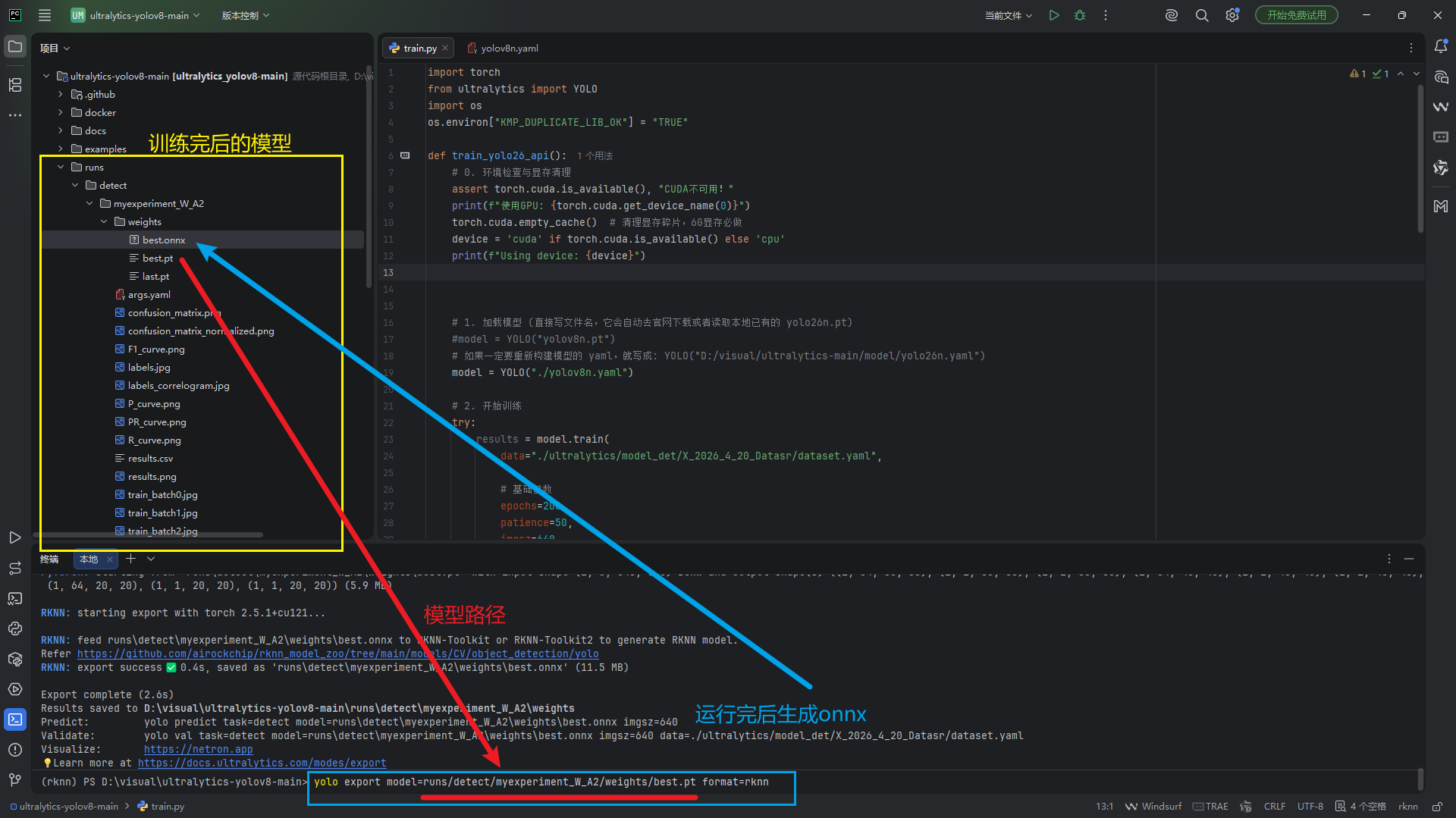
Task: Switch to the yolov8n.yaml editor tab
Action: coord(509,49)
